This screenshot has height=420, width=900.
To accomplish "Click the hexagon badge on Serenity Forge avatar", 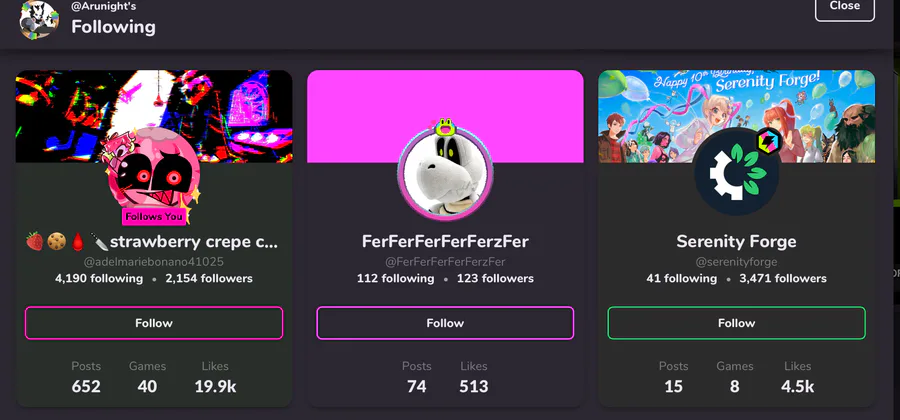I will 767,141.
